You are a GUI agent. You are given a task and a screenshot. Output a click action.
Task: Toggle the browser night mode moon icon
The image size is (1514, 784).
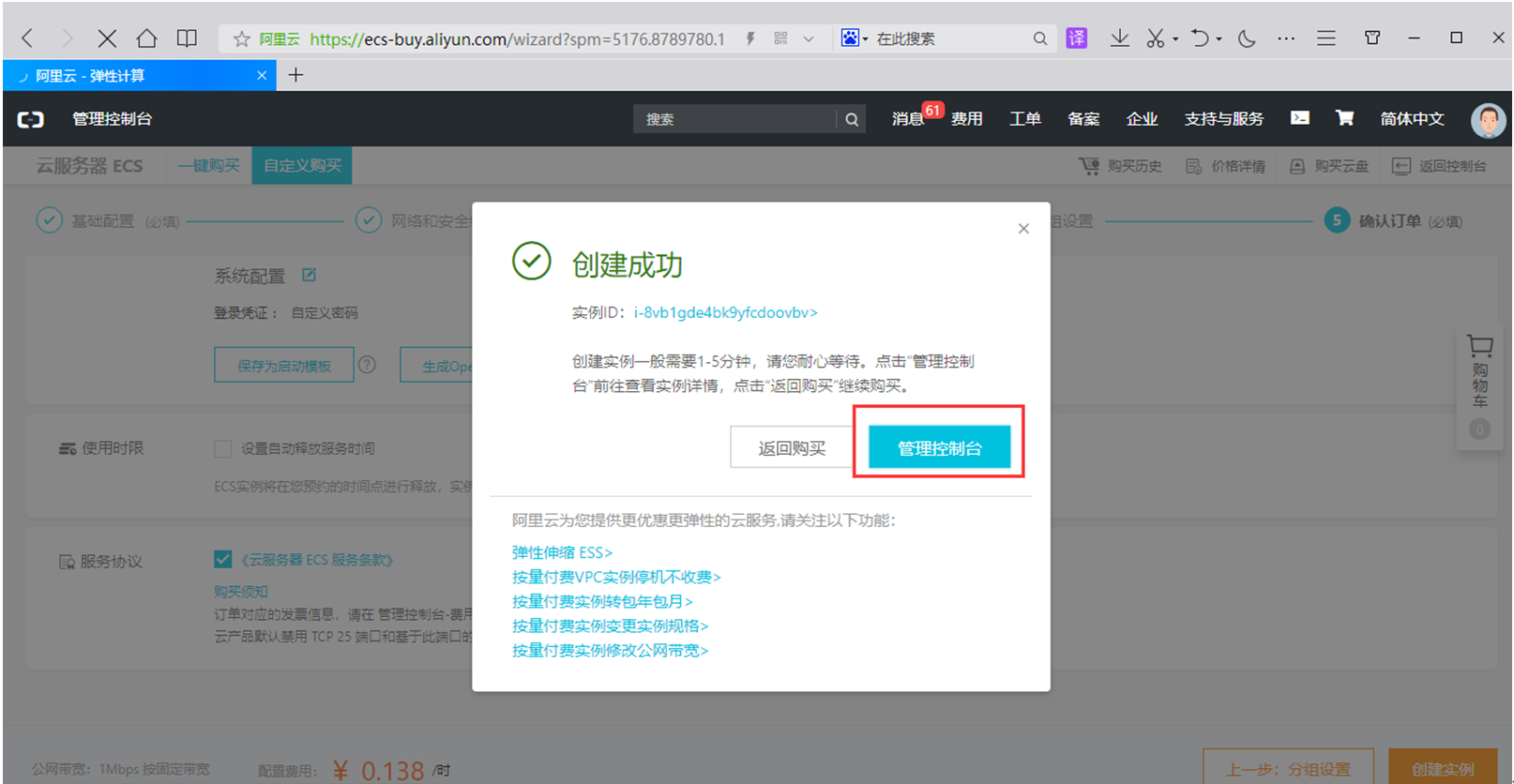point(1247,38)
